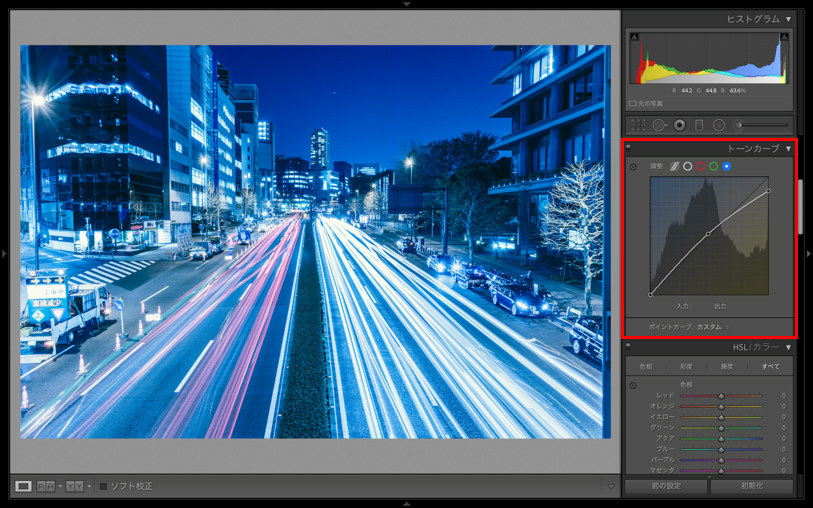Switch to the red channel curve
This screenshot has width=813, height=508.
point(700,166)
